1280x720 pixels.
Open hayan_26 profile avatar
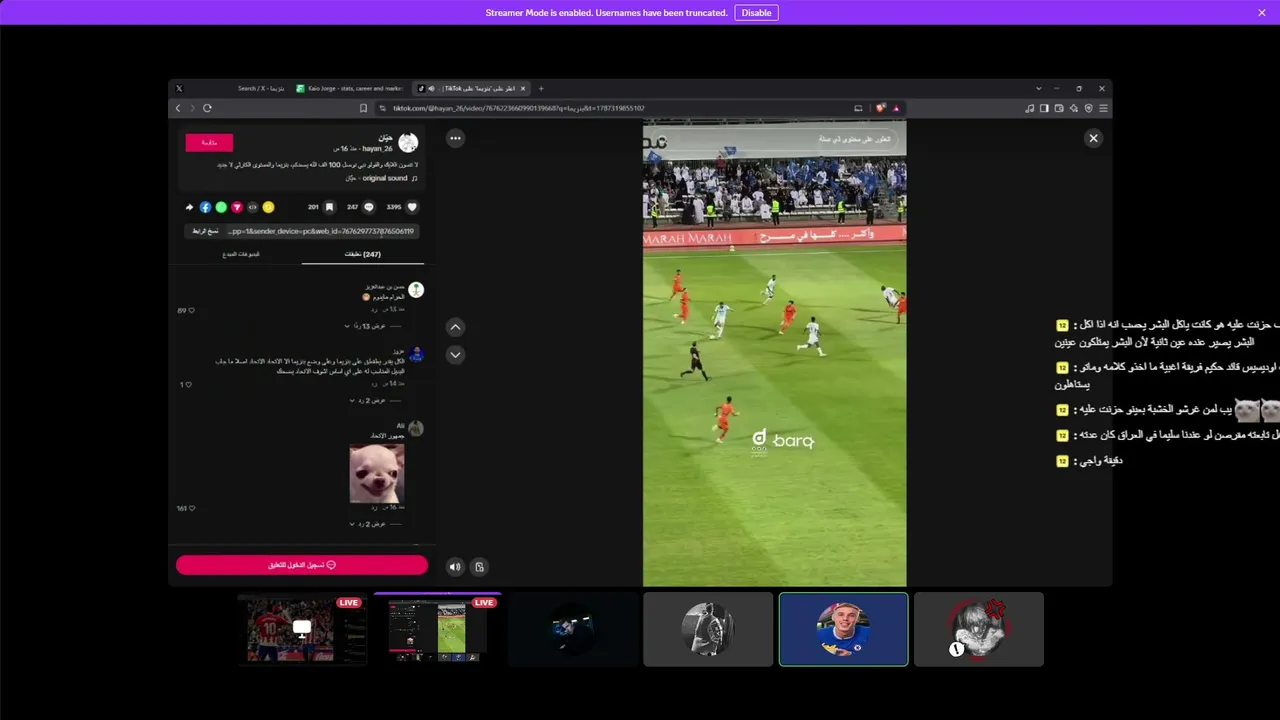[408, 143]
